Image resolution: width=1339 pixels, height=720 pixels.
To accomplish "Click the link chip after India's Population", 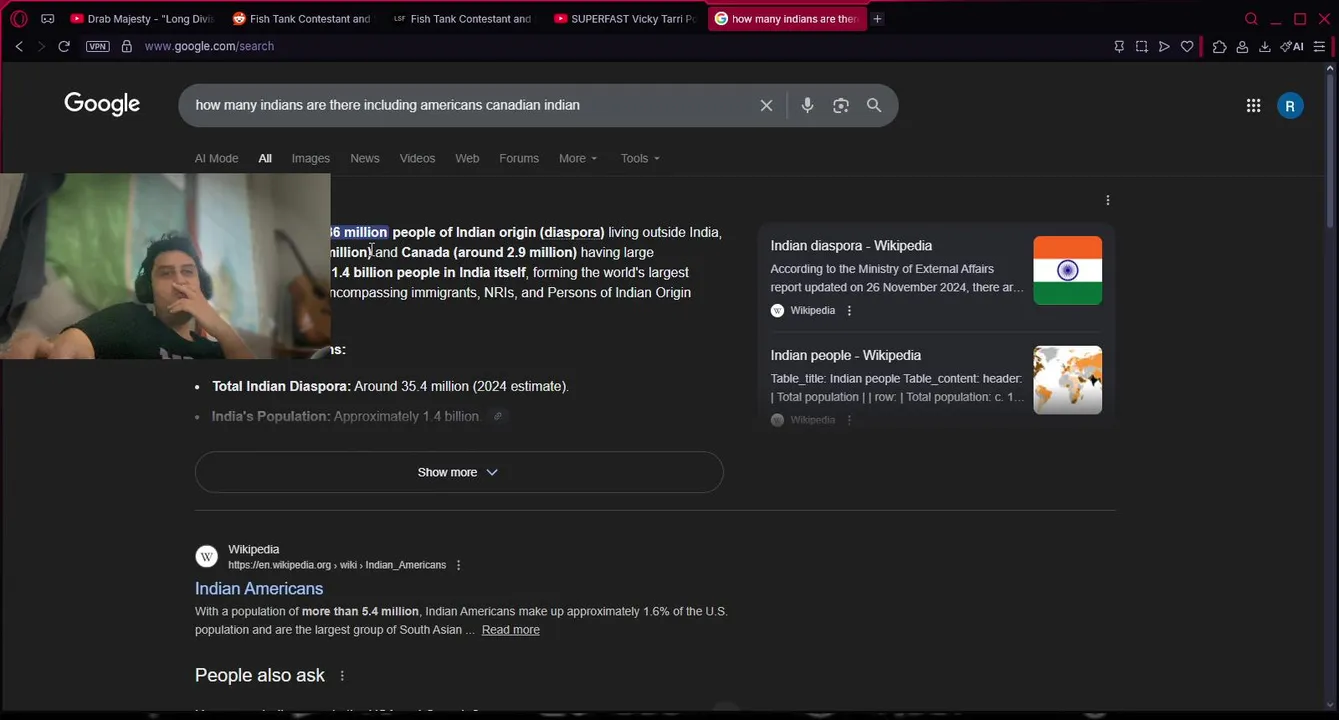I will point(498,416).
